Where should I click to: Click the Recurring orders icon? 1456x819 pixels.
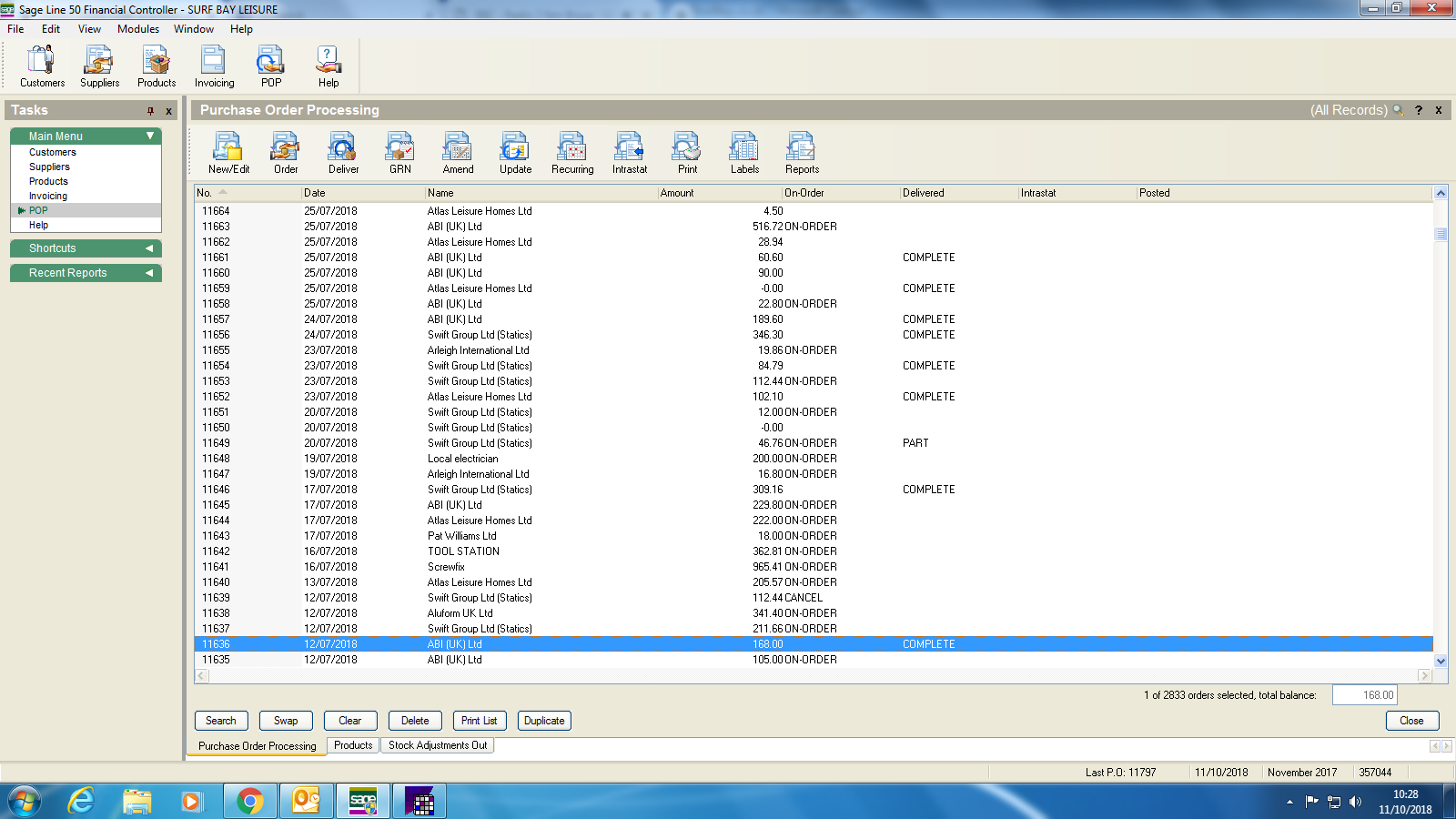click(x=572, y=152)
